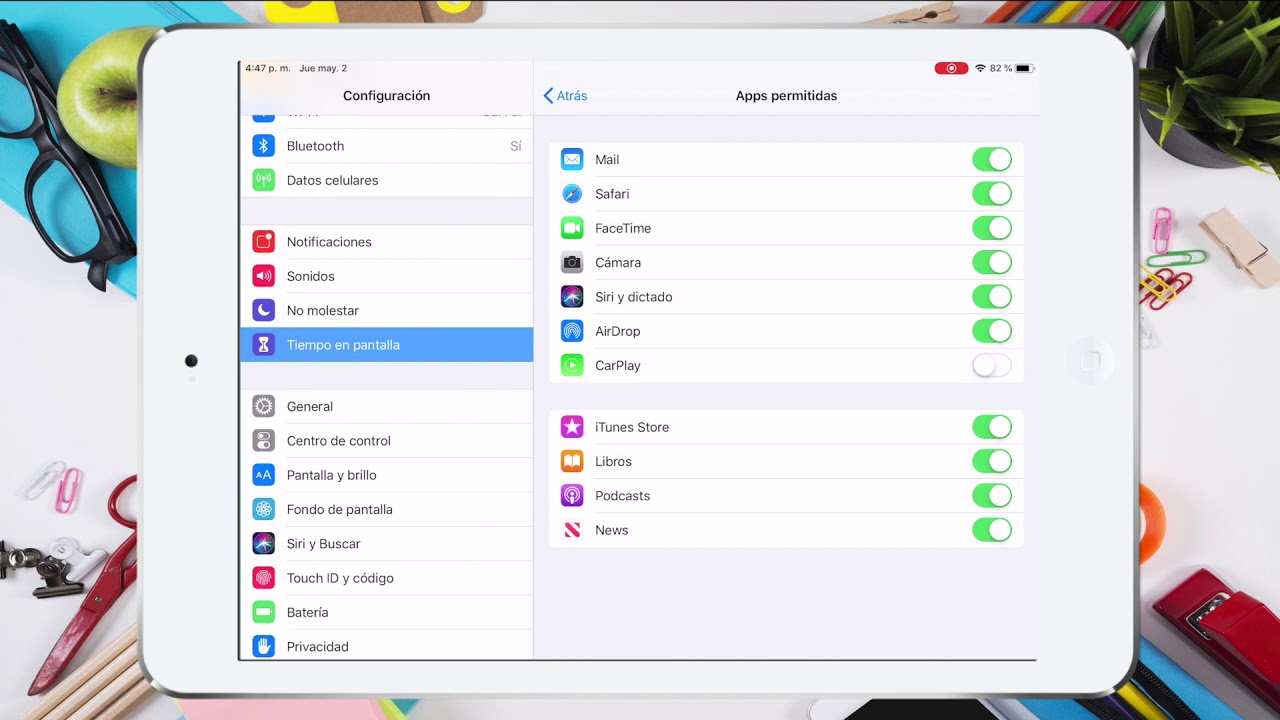Turn off the Libros switch
Image resolution: width=1280 pixels, height=720 pixels.
[992, 461]
